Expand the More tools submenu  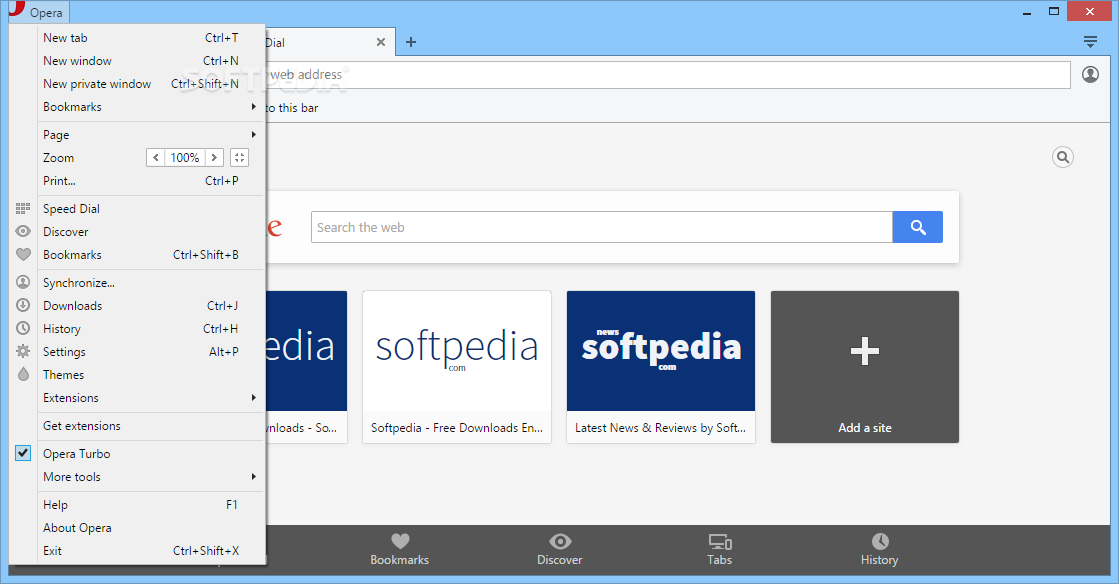151,477
